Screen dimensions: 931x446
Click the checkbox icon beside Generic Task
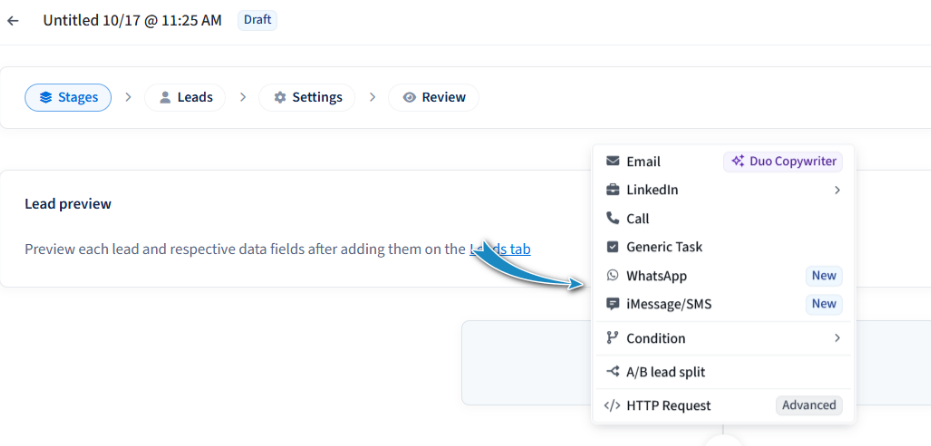click(x=612, y=246)
